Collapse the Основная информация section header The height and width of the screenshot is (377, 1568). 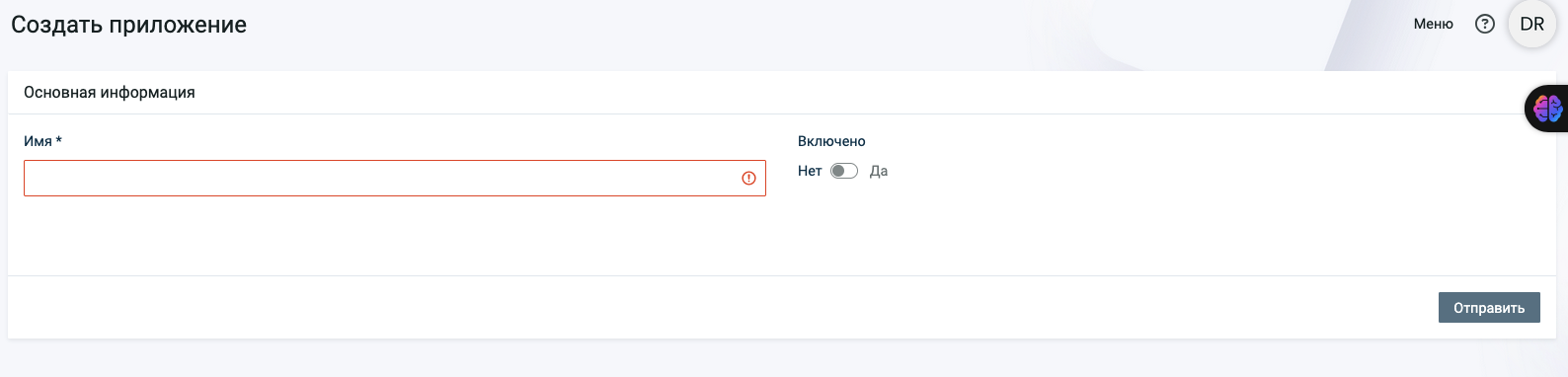click(x=110, y=92)
